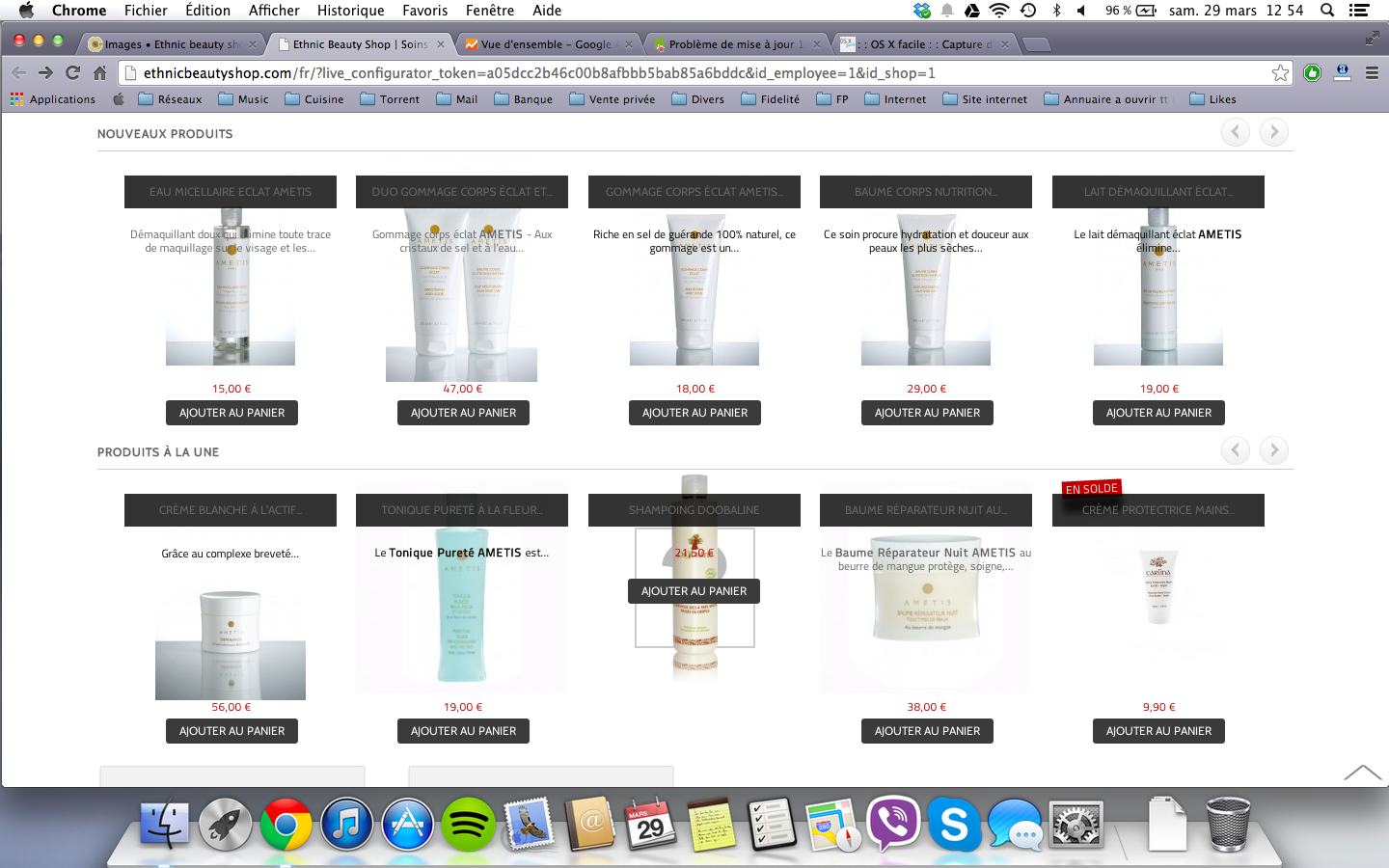Show previous Produits à la une items
The width and height of the screenshot is (1389, 868).
1236,450
